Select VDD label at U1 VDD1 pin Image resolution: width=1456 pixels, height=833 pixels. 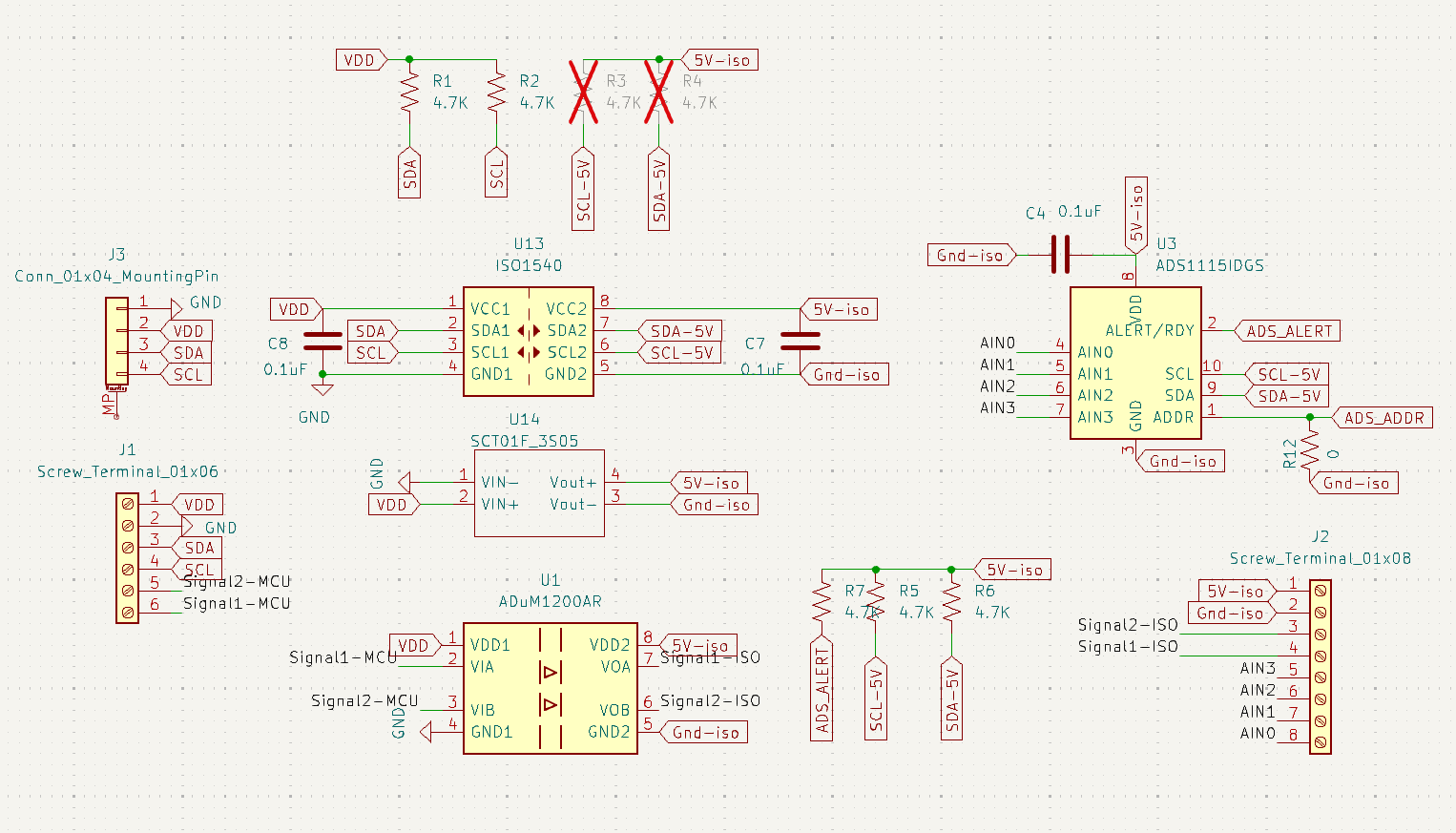click(x=415, y=645)
